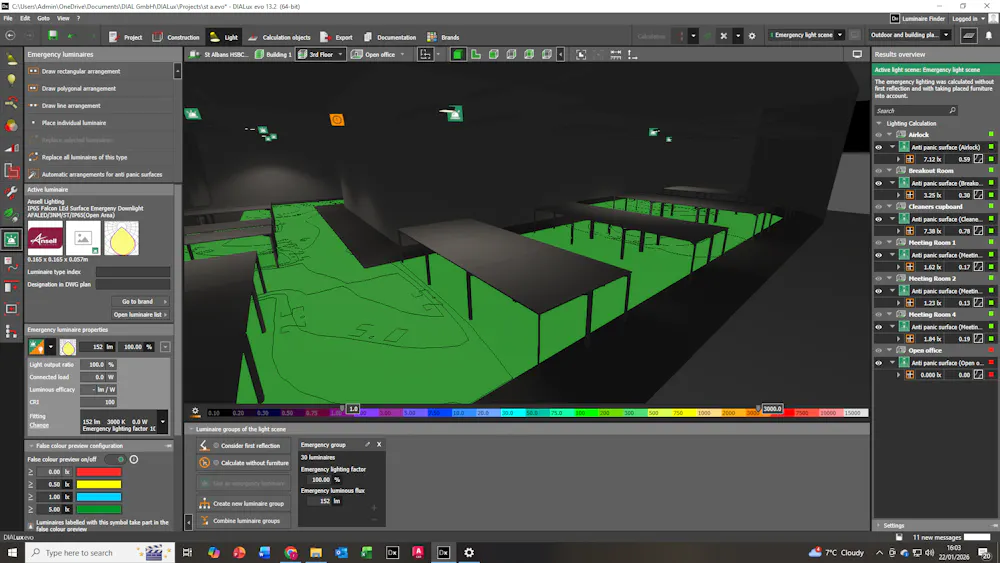The height and width of the screenshot is (563, 1000).
Task: Toggle Calculate without furniture option
Action: click(244, 463)
